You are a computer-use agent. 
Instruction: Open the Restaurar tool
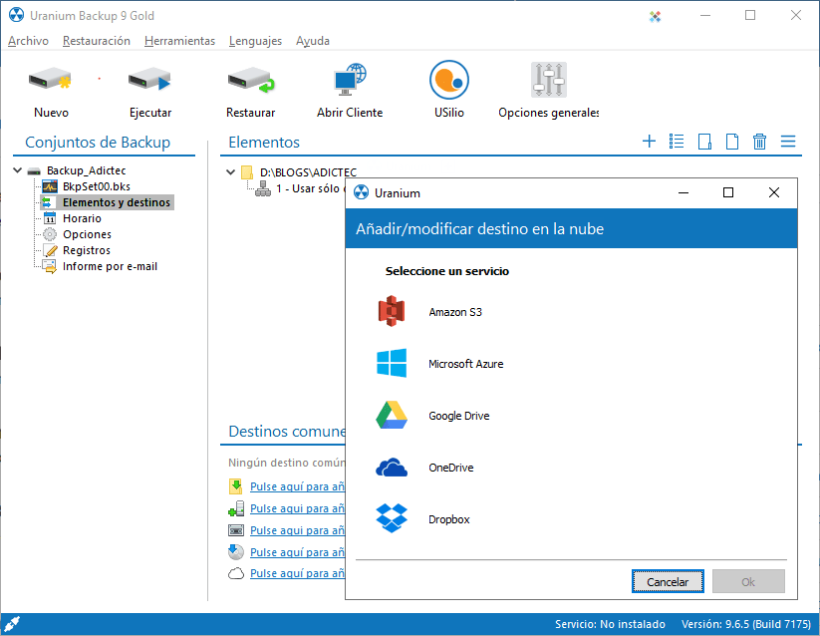(x=250, y=81)
